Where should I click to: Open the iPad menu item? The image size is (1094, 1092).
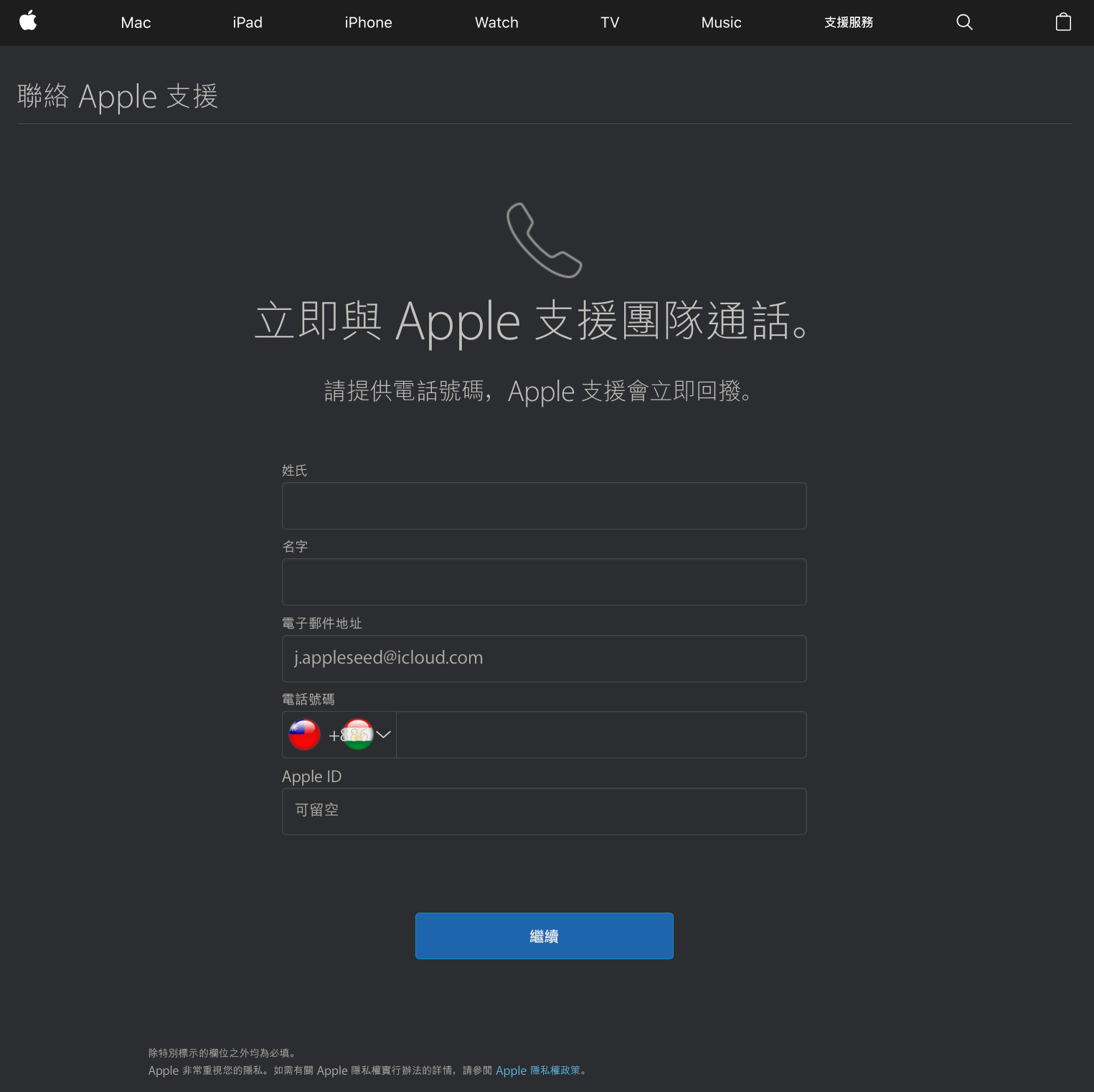click(247, 22)
